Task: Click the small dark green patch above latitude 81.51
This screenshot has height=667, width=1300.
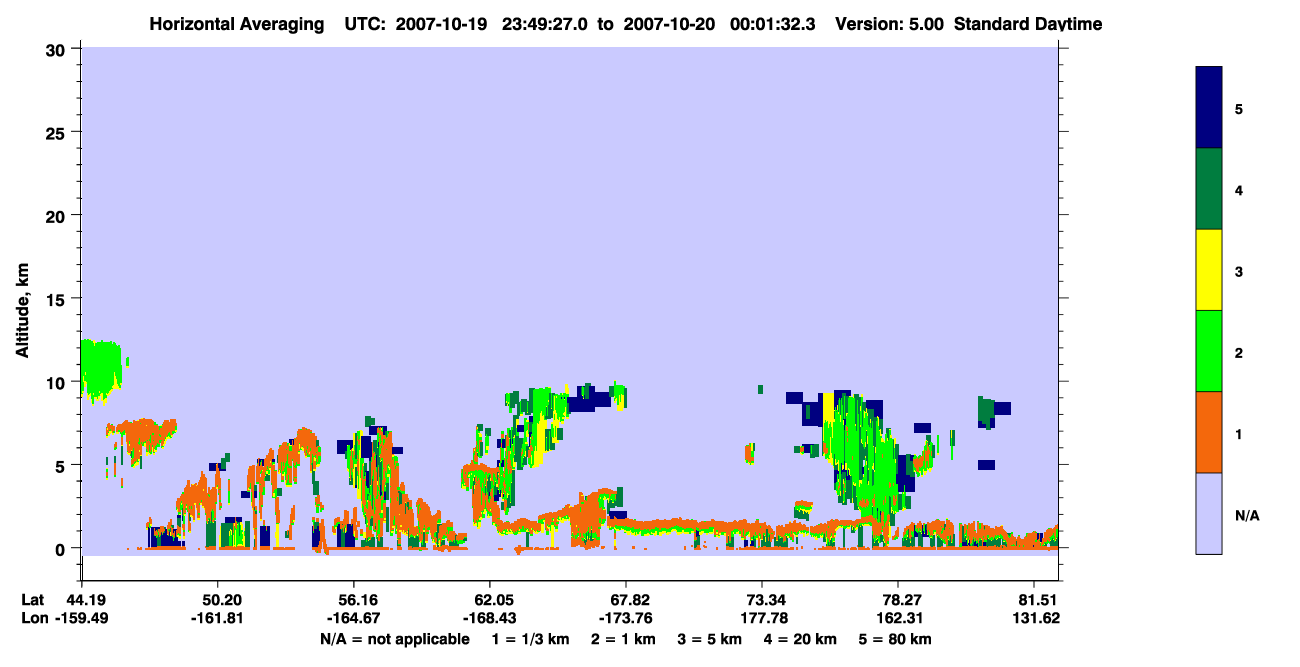Action: (x=986, y=411)
